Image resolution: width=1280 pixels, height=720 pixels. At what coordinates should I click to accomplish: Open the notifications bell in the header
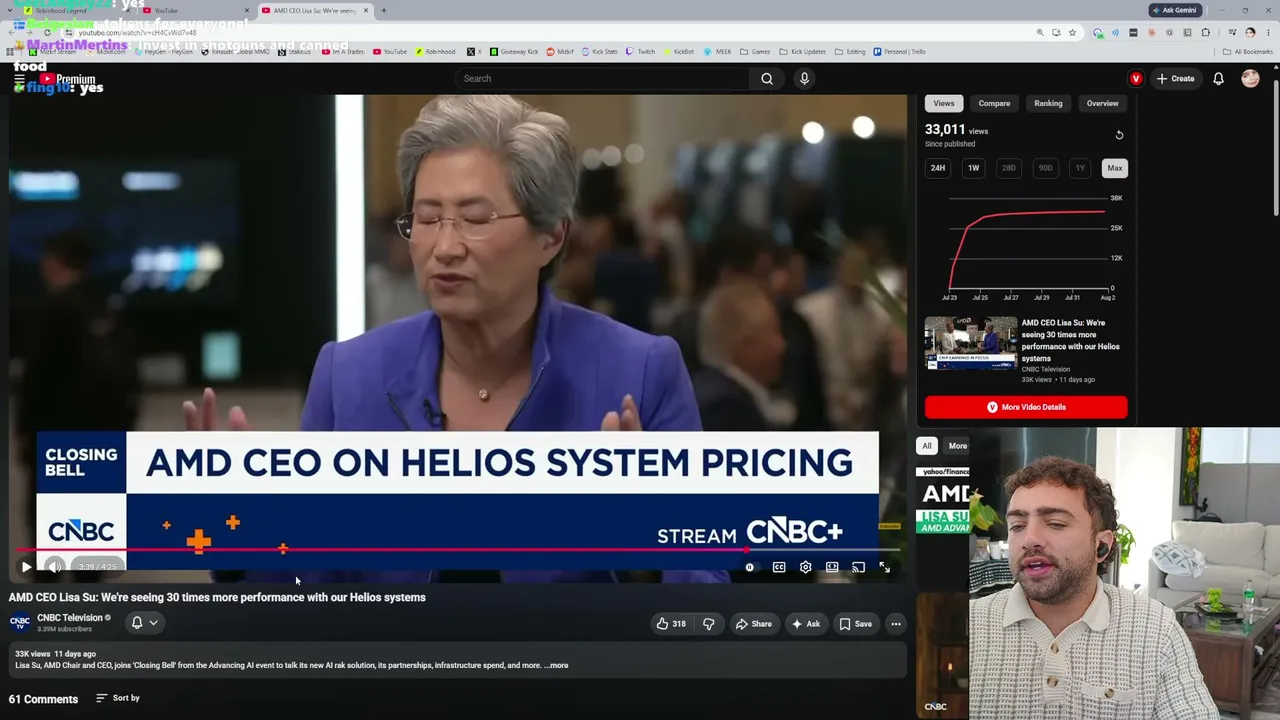[1218, 79]
